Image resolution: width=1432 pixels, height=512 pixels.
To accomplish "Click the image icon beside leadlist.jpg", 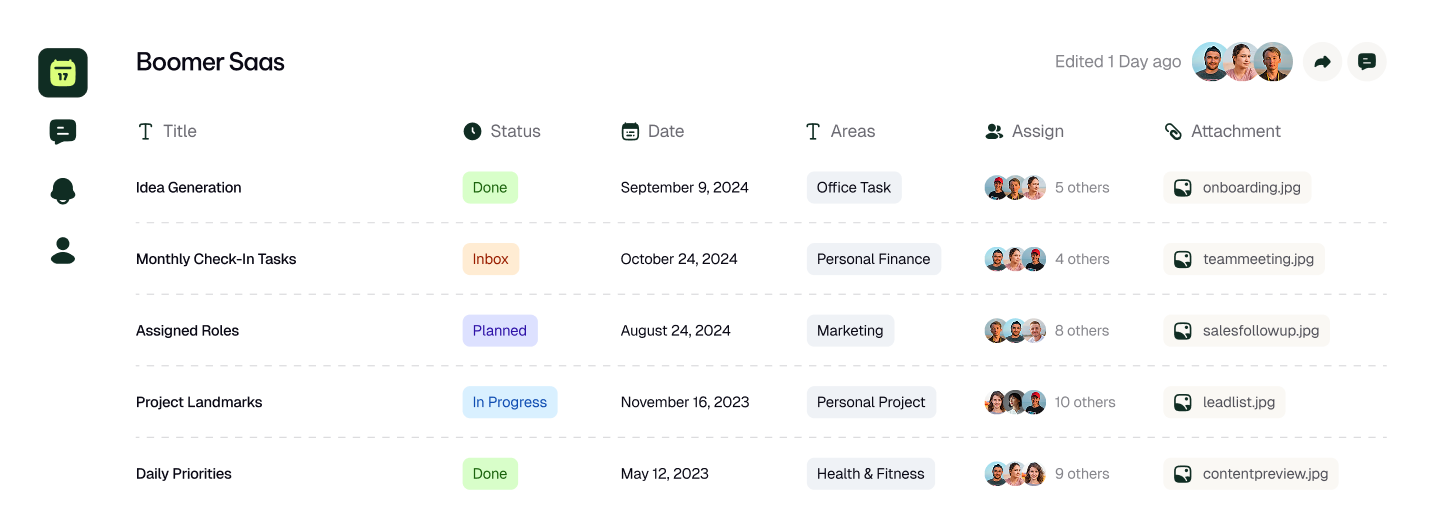I will (1183, 402).
